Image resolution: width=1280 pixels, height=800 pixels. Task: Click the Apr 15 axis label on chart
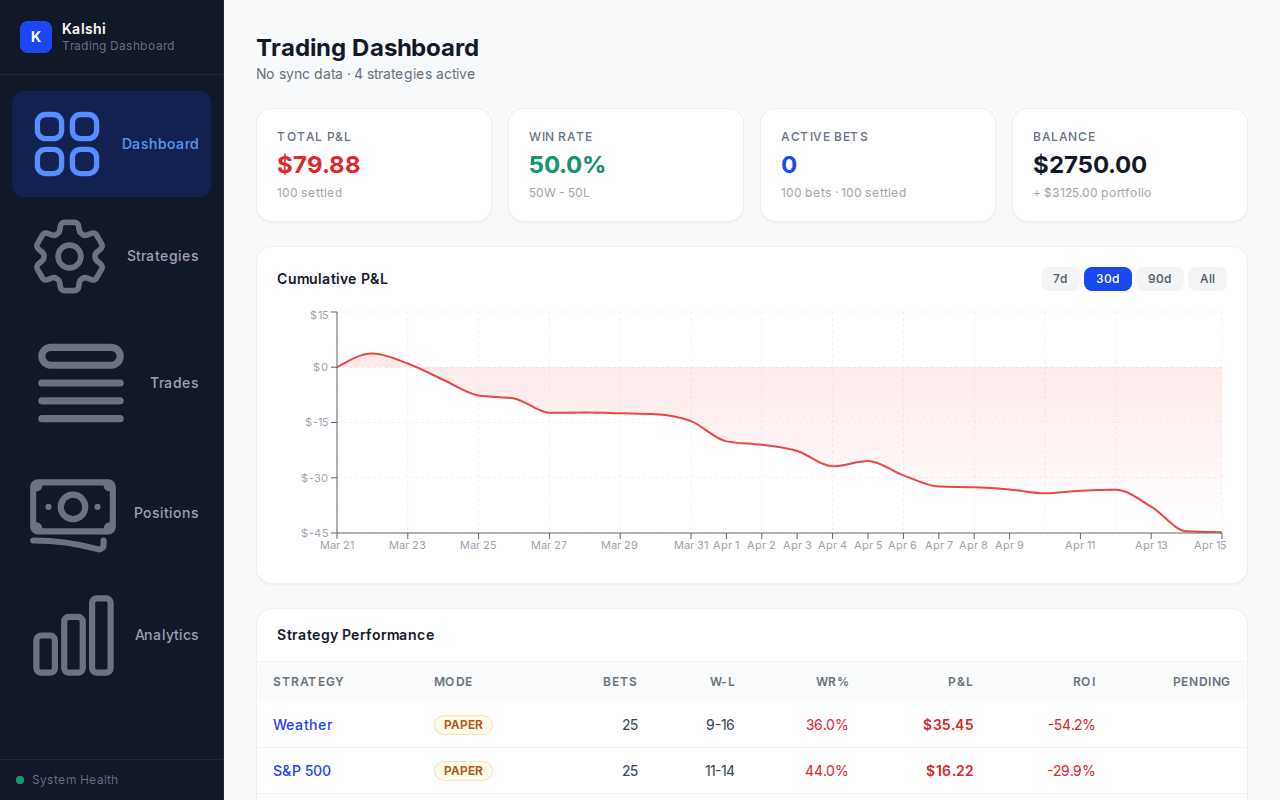point(1210,545)
